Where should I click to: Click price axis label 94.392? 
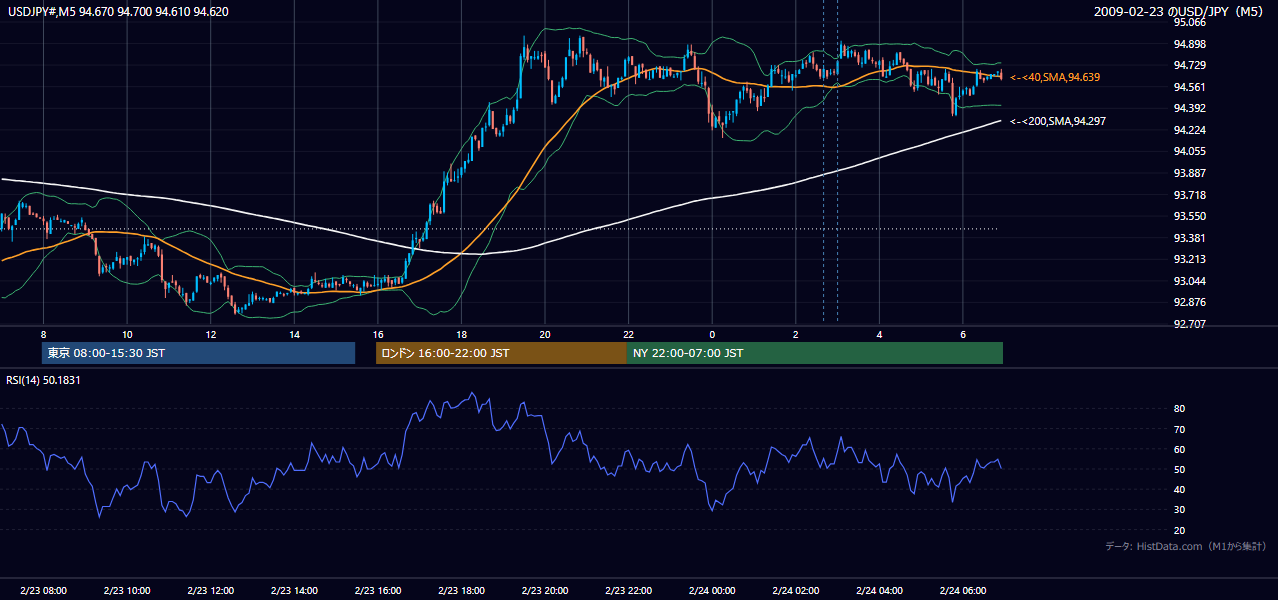pos(1192,108)
